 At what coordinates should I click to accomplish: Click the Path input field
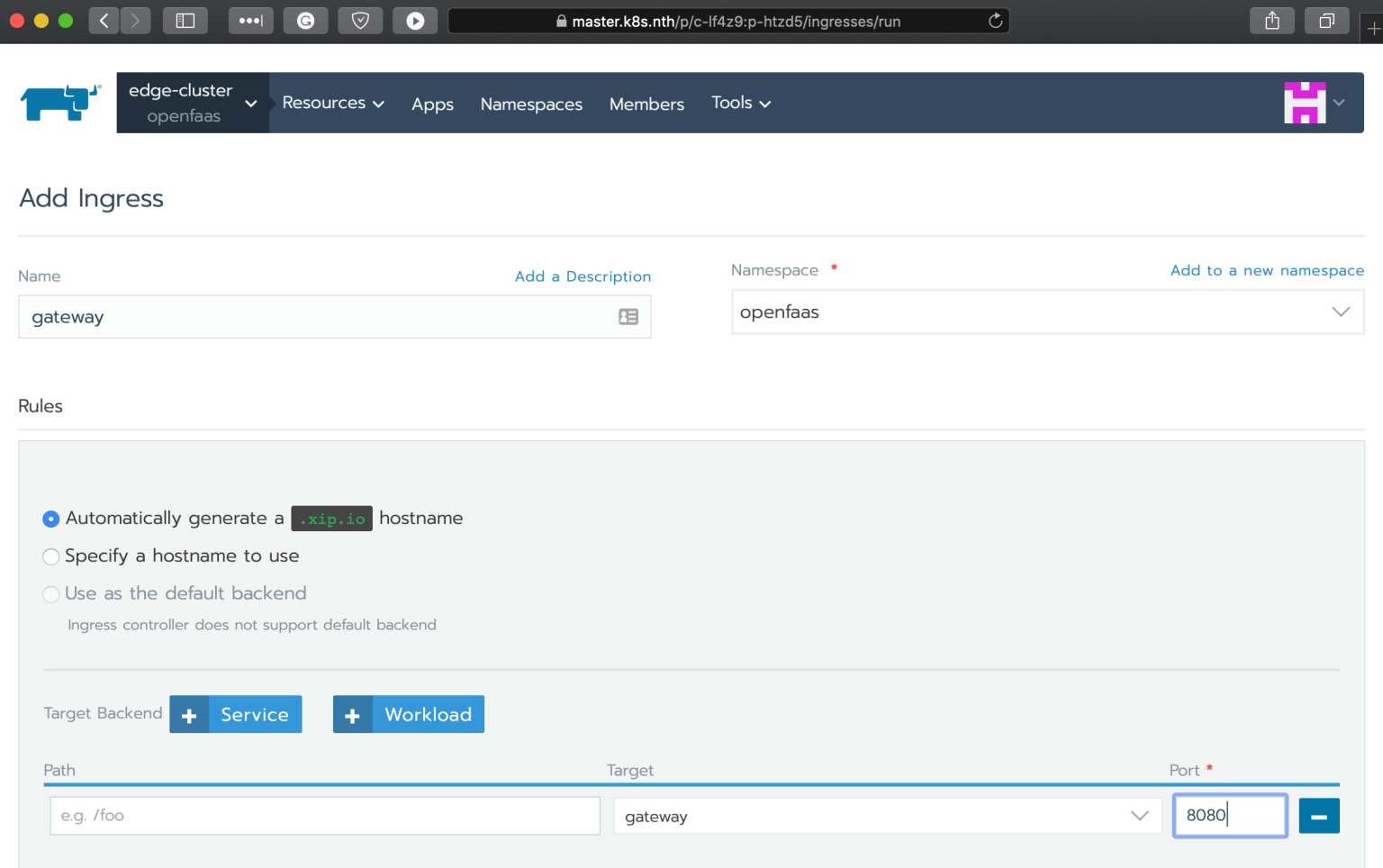(325, 816)
